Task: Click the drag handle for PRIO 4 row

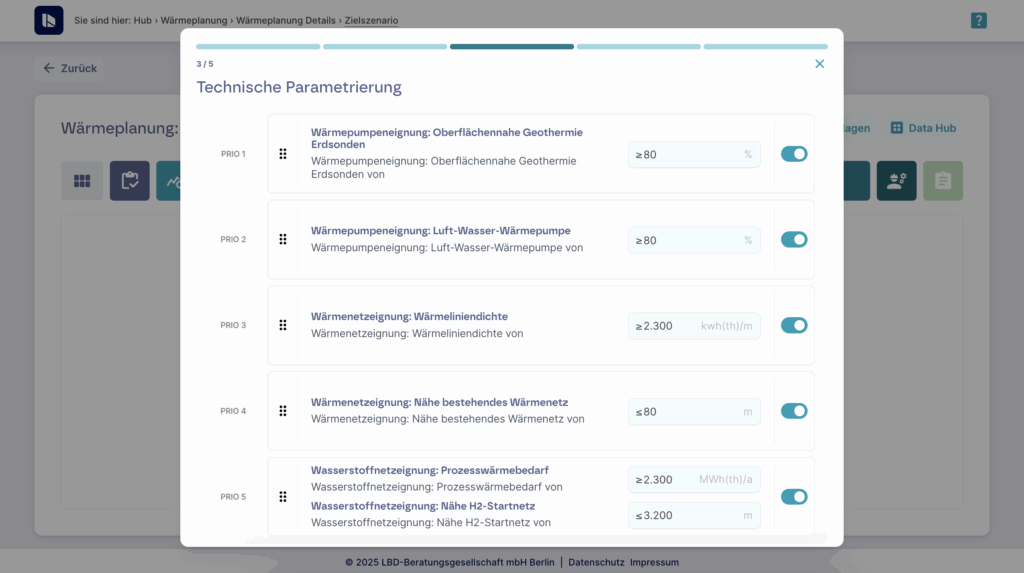Action: coord(283,411)
